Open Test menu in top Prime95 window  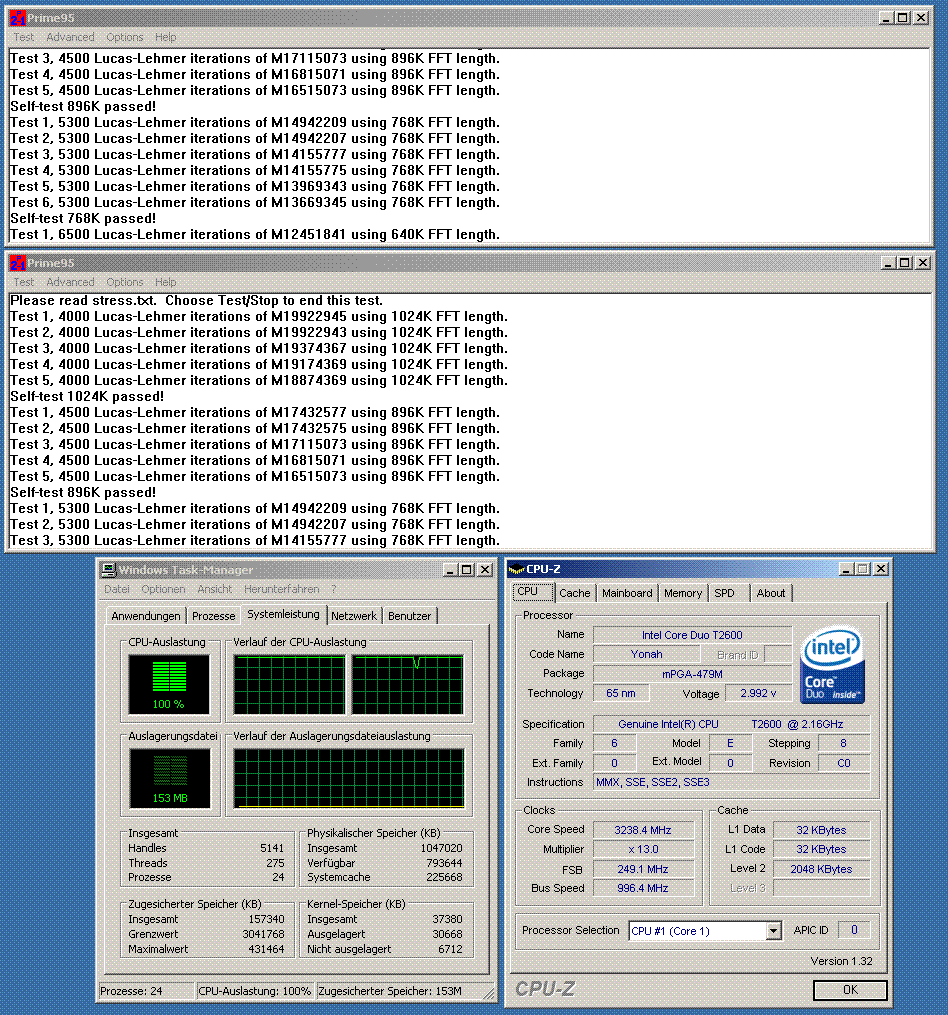(24, 37)
